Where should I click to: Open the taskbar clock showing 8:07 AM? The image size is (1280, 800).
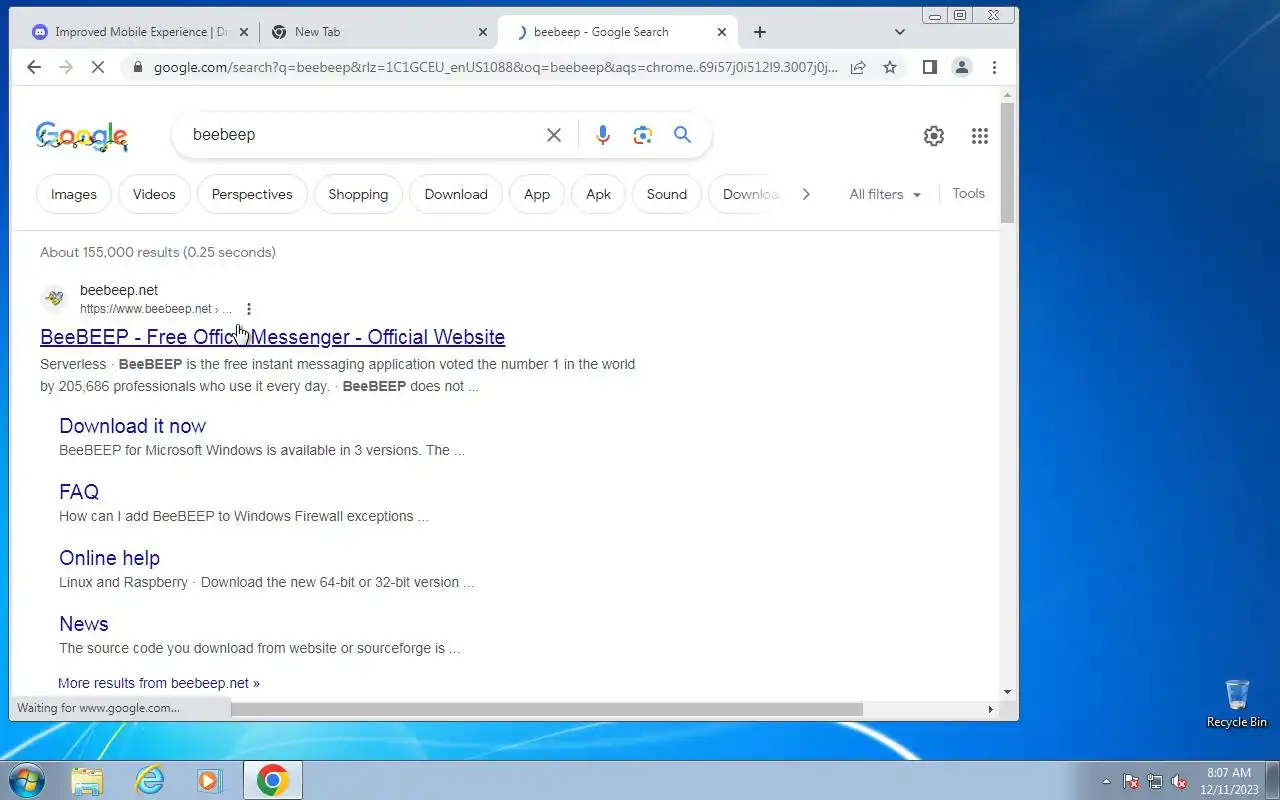[x=1229, y=781]
